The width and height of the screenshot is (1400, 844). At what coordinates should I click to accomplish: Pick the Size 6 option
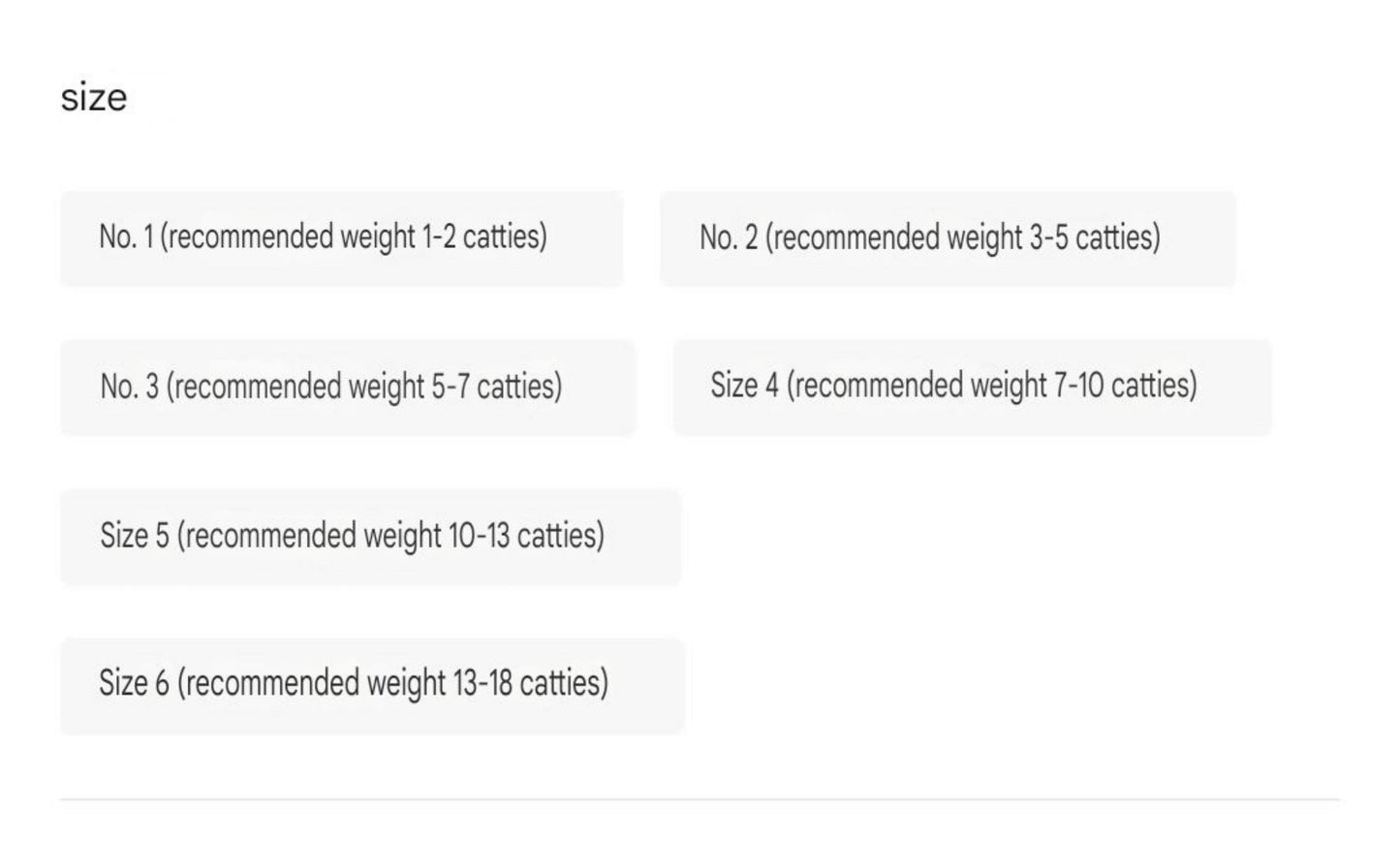(x=372, y=685)
